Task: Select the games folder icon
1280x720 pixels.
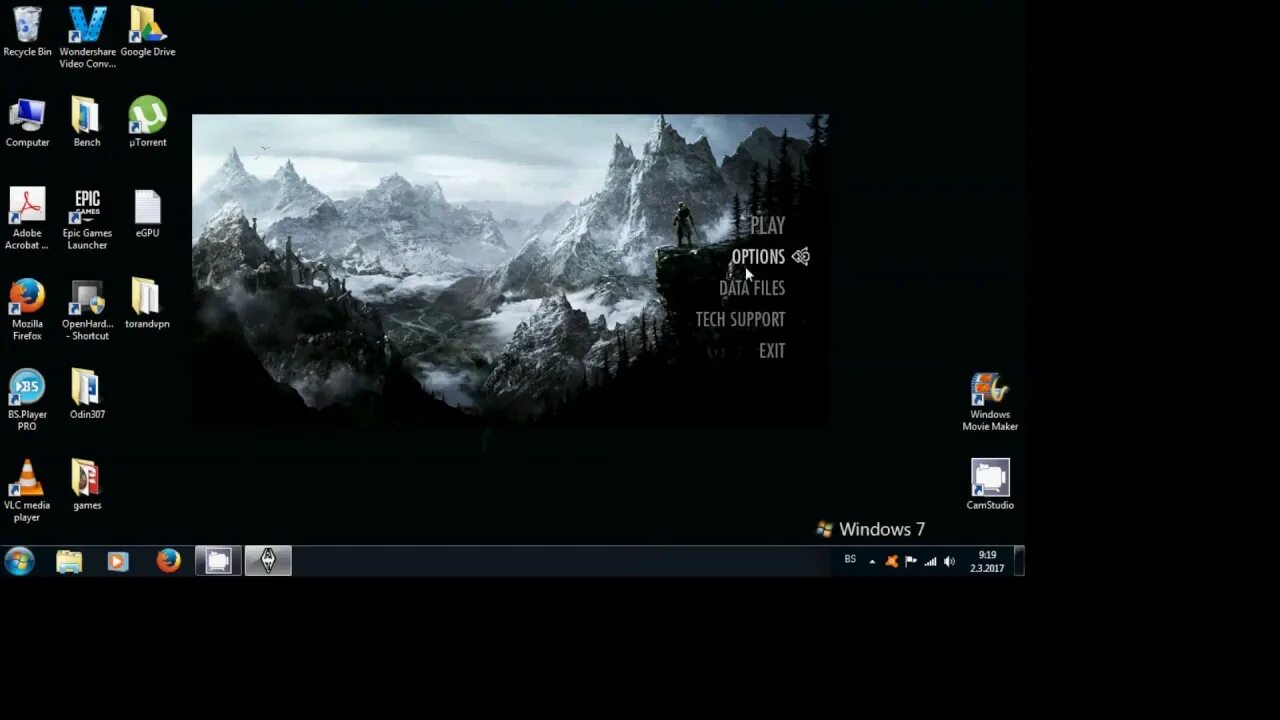Action: (x=87, y=485)
